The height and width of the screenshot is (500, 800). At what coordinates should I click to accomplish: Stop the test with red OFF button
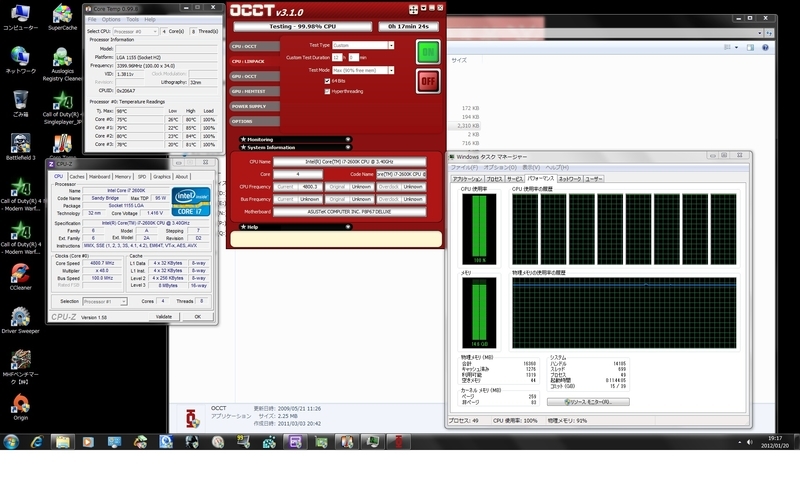click(428, 81)
